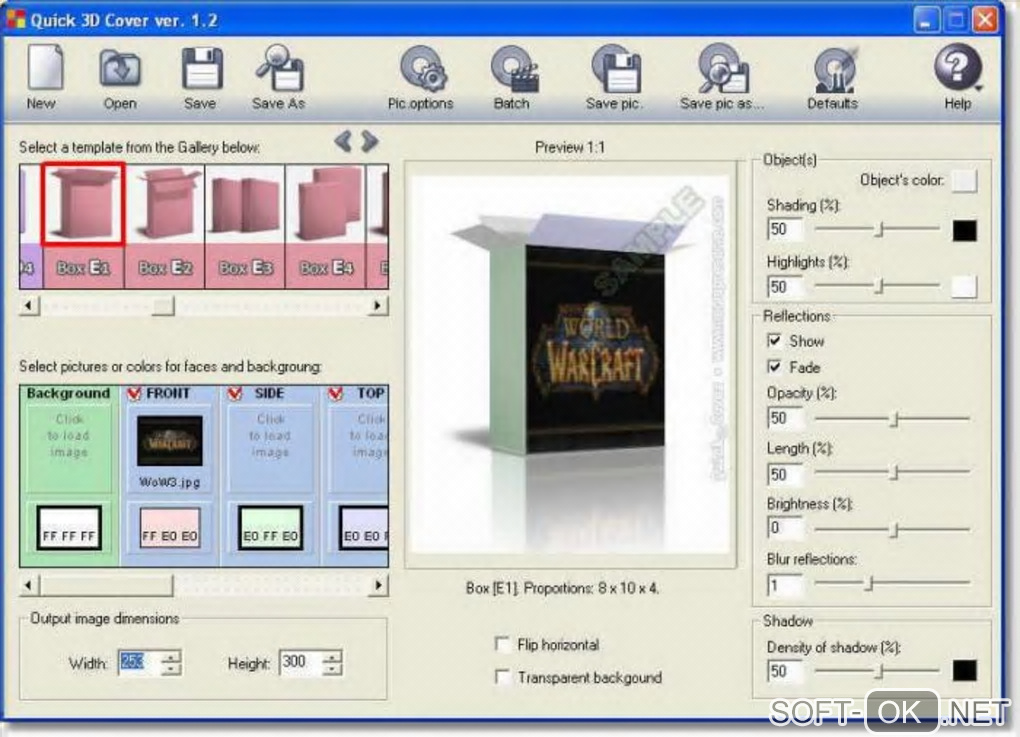Click the Shading value field
Screen dimensions: 1020x737
pyautogui.click(x=785, y=229)
